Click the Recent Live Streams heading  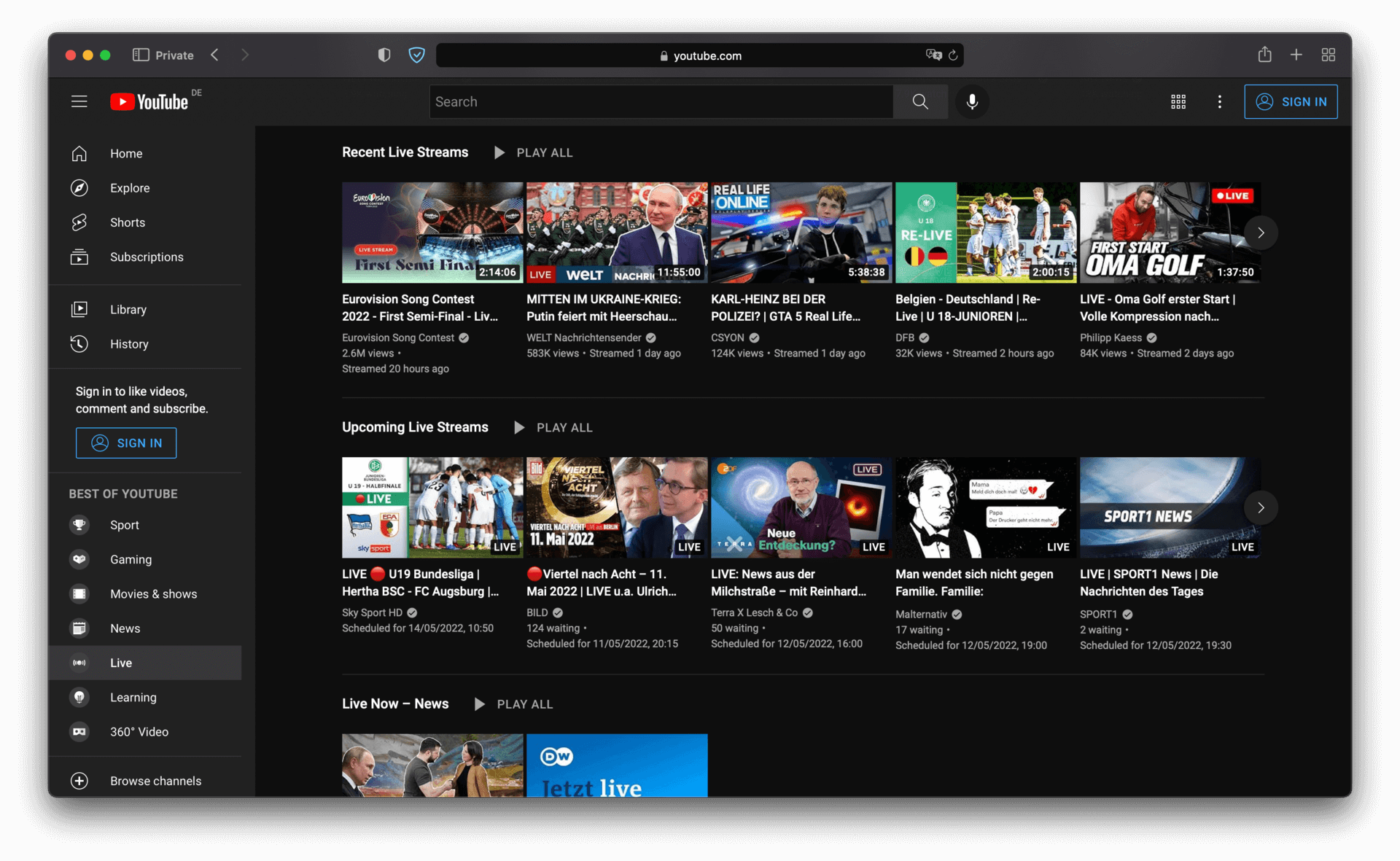click(x=405, y=152)
